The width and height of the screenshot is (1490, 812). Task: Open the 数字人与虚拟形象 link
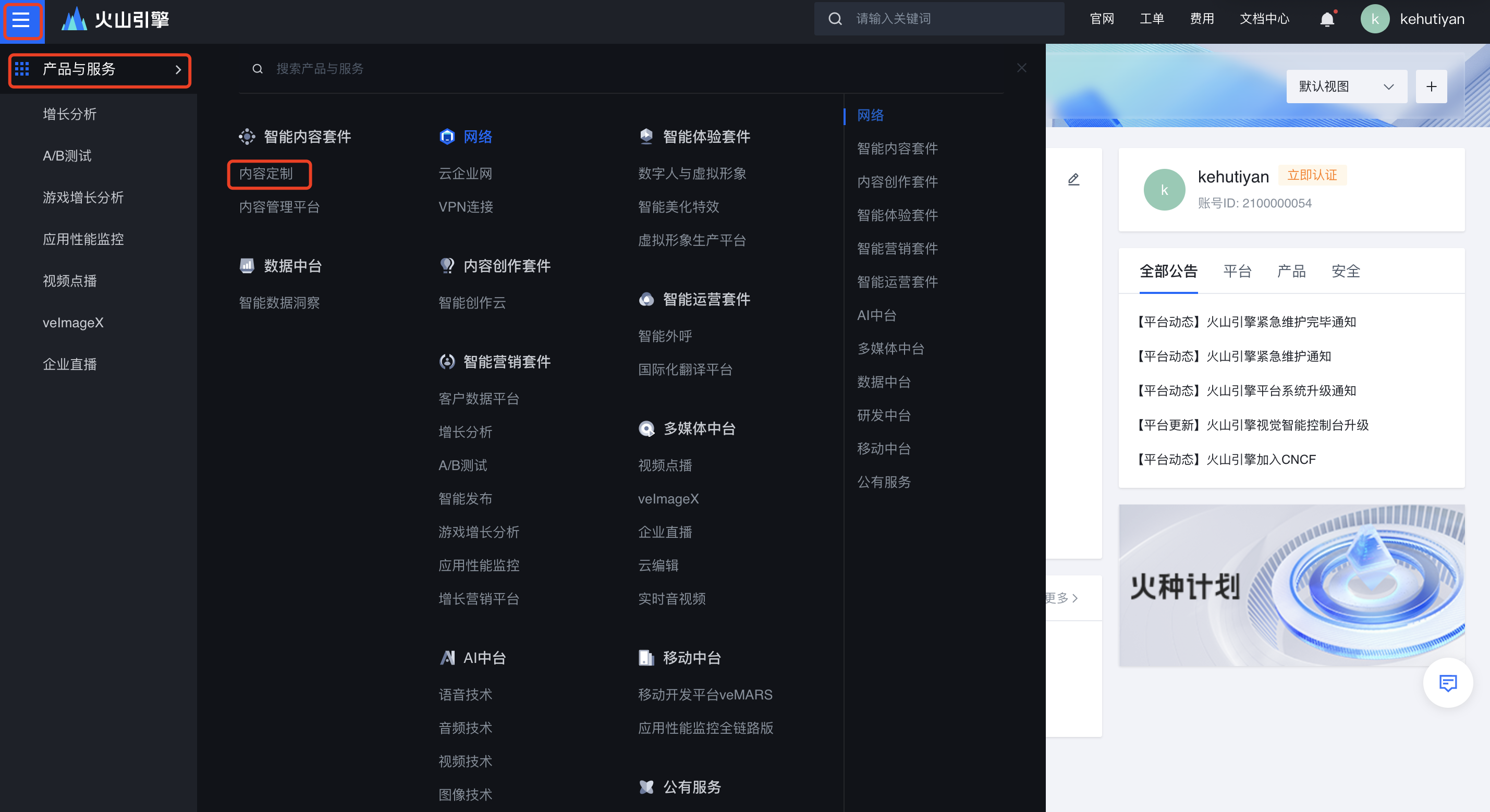[692, 174]
